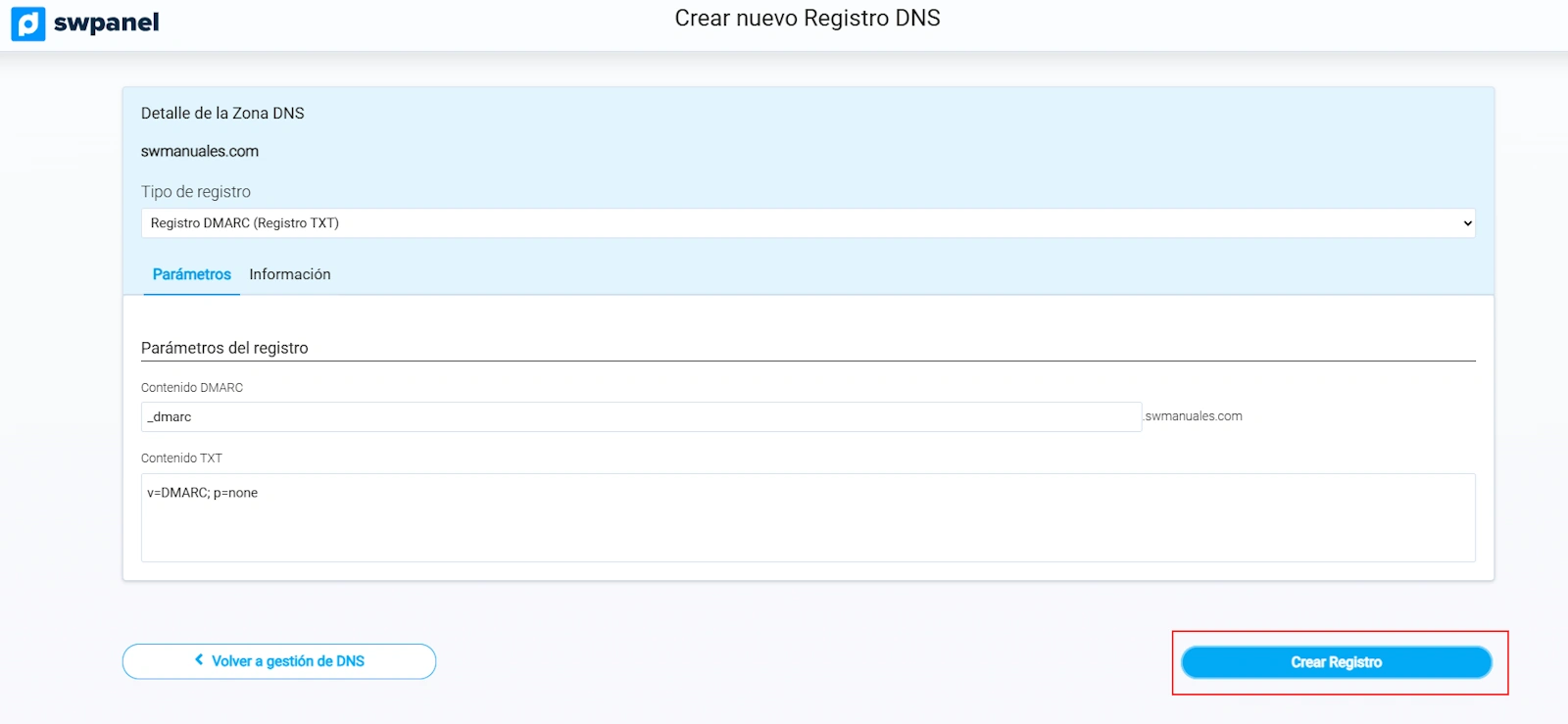The image size is (1568, 724).
Task: Click the Crear nuevo Registro DNS title
Action: (807, 19)
